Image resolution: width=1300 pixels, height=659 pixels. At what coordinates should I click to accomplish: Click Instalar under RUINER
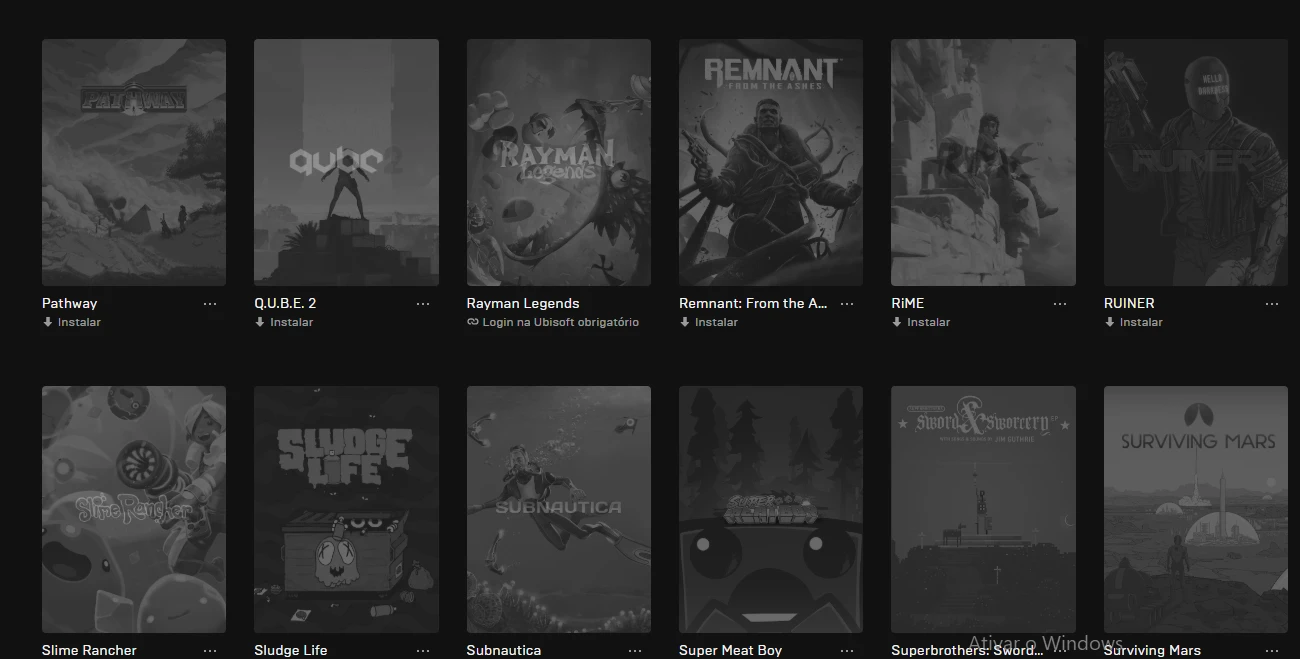click(x=1134, y=322)
